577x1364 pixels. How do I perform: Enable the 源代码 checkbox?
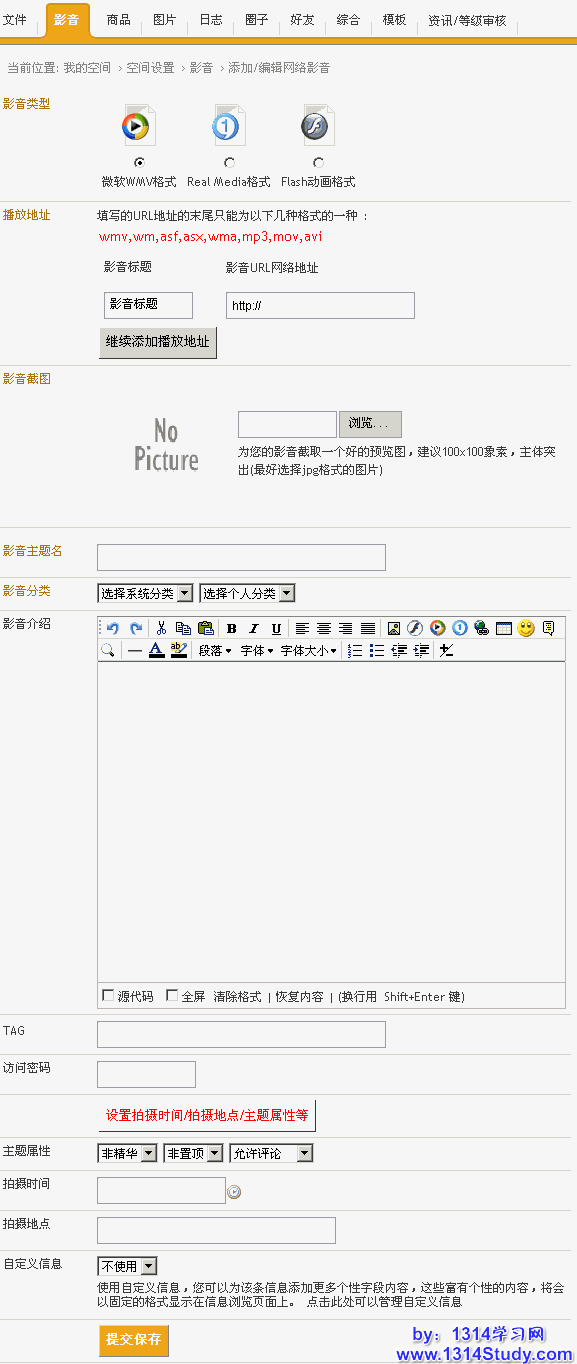(109, 996)
